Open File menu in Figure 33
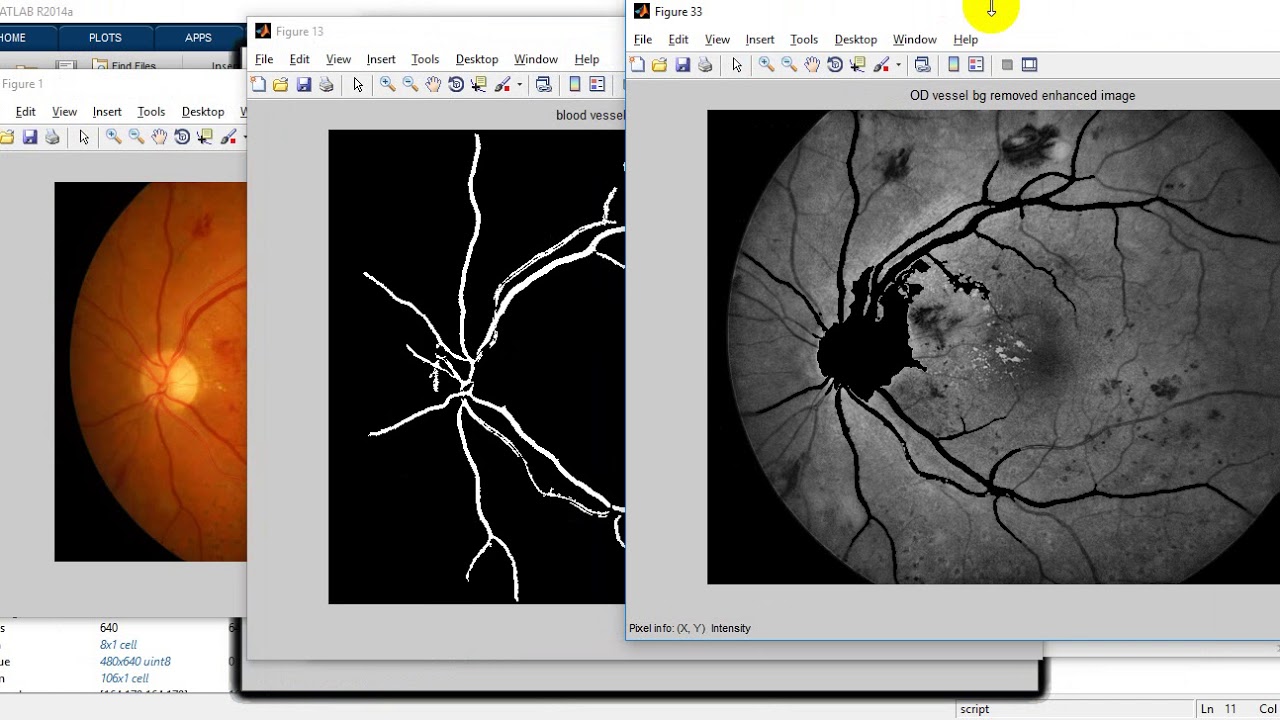Image resolution: width=1280 pixels, height=720 pixels. pyautogui.click(x=643, y=40)
